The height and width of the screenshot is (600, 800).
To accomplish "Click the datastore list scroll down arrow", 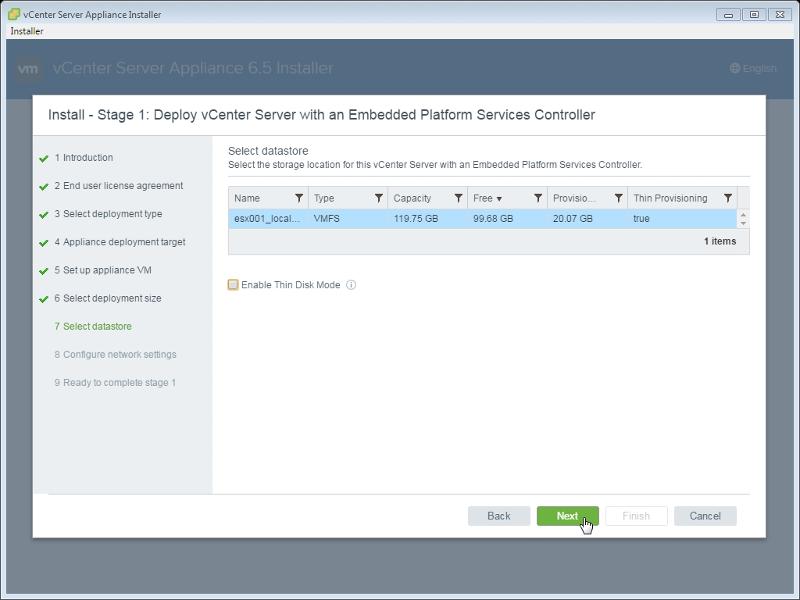I will pyautogui.click(x=743, y=223).
